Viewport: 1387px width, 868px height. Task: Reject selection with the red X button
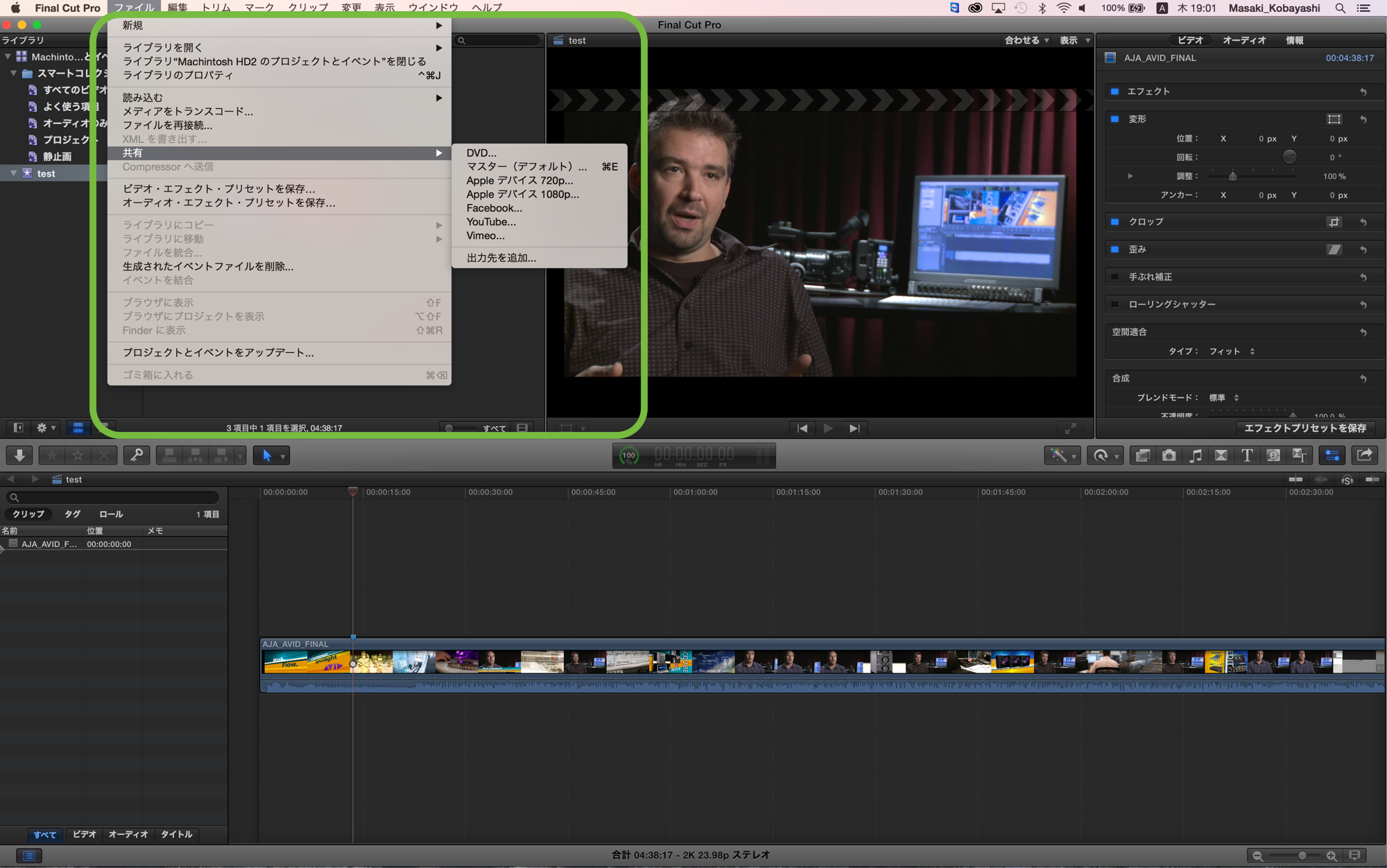pos(104,455)
